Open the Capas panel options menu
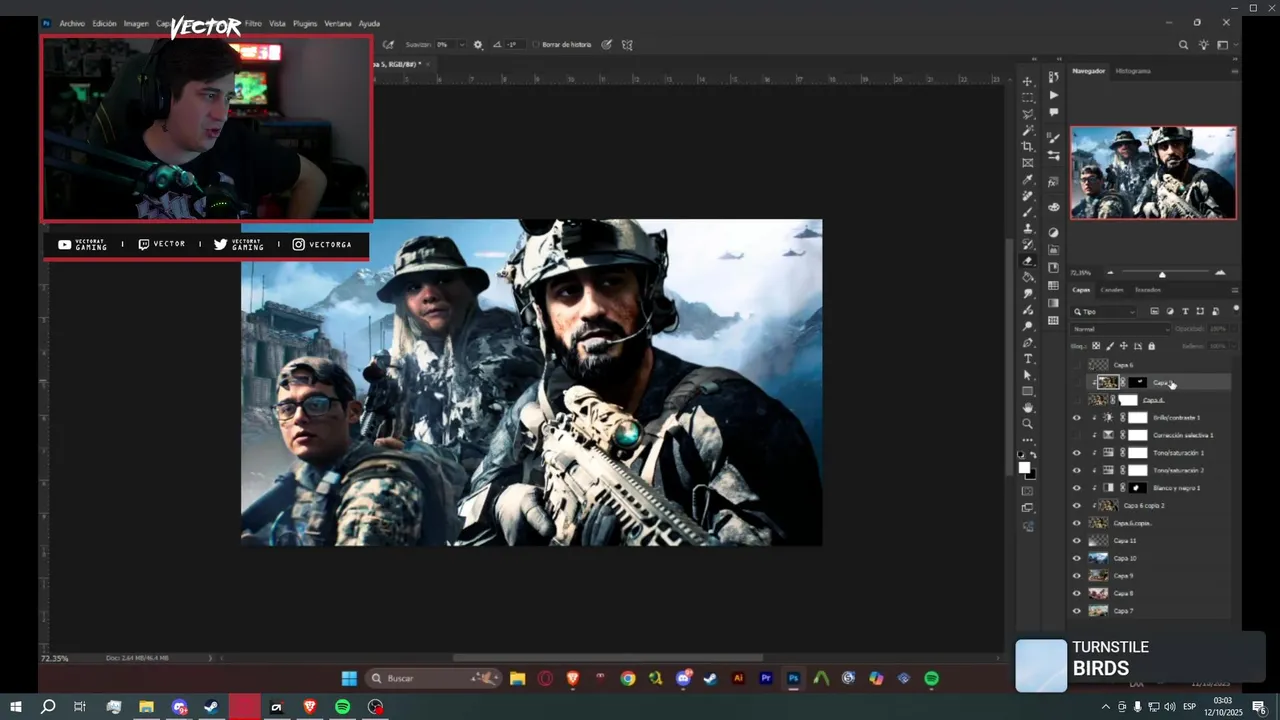Image resolution: width=1280 pixels, height=720 pixels. pyautogui.click(x=1235, y=290)
